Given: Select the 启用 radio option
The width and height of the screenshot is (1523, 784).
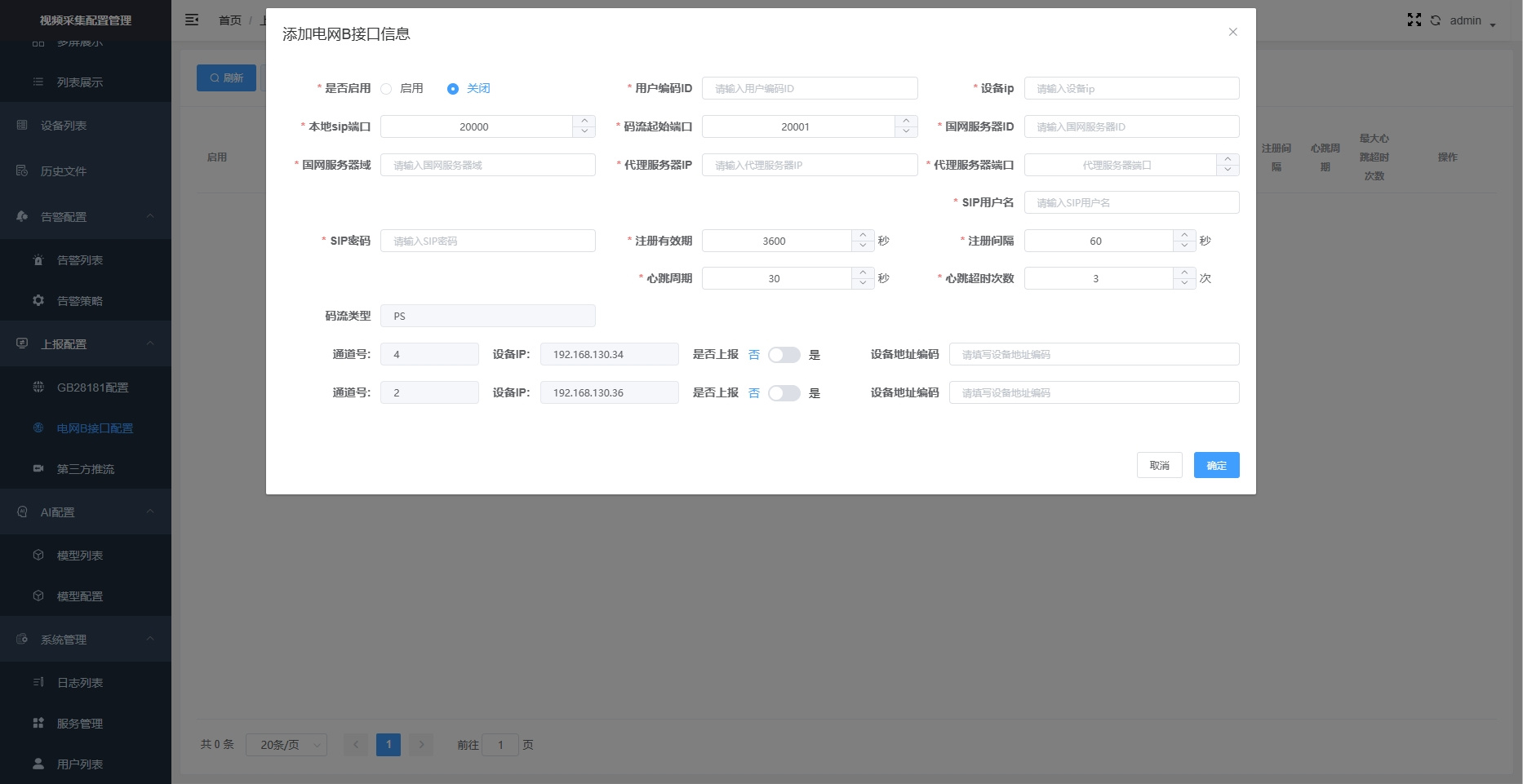Looking at the screenshot, I should pos(386,88).
